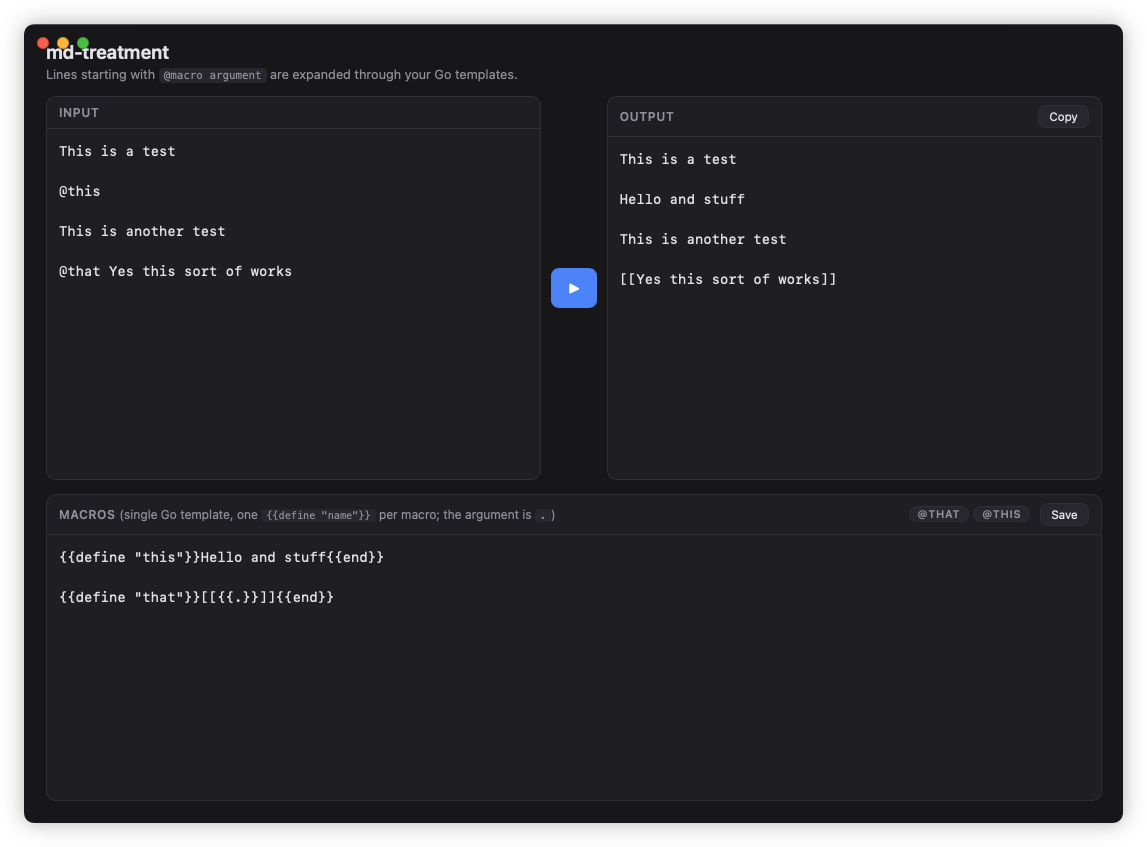Image resolution: width=1147 pixels, height=847 pixels.
Task: Copy the output text
Action: [x=1063, y=117]
